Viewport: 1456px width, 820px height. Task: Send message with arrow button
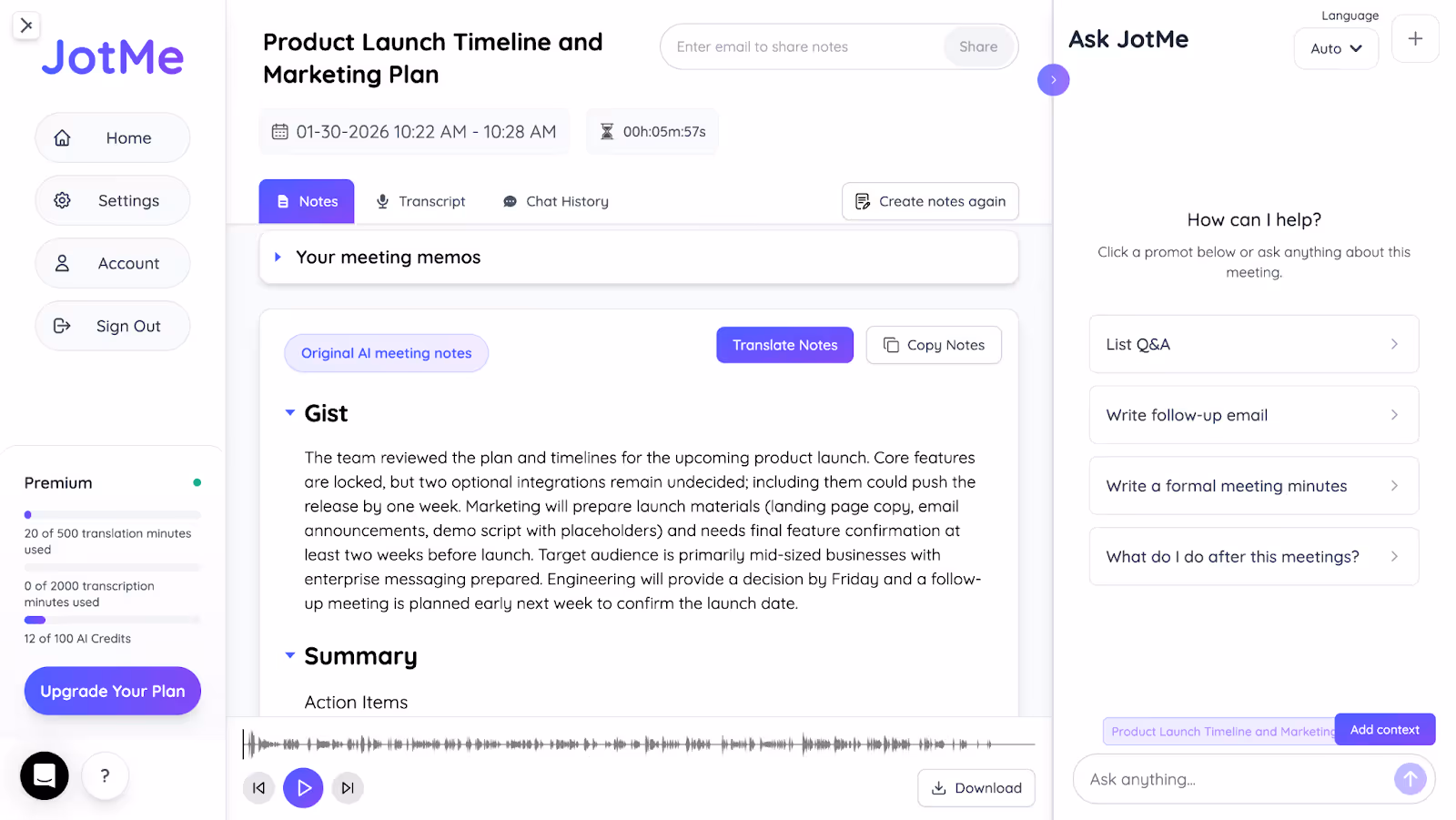pos(1410,778)
